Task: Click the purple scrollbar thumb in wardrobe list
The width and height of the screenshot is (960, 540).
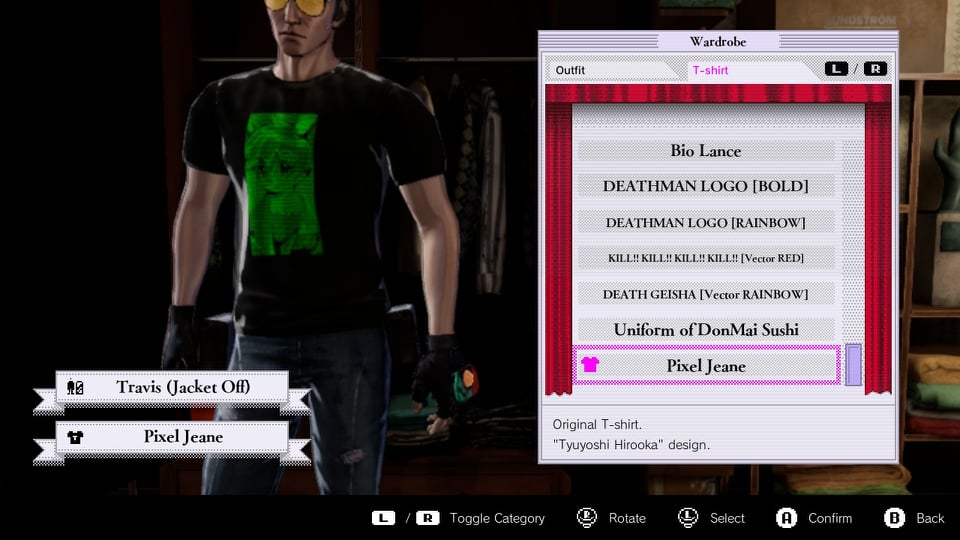Action: [x=853, y=365]
